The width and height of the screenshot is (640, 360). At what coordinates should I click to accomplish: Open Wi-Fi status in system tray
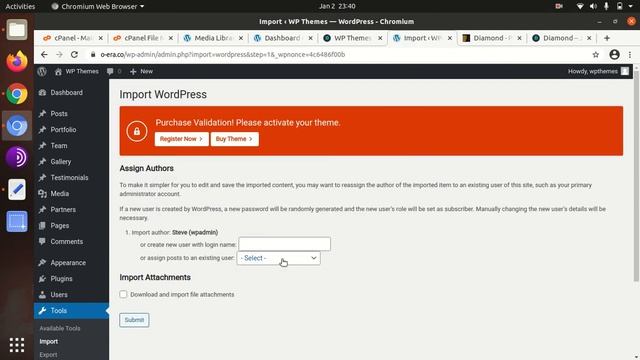pyautogui.click(x=580, y=6)
